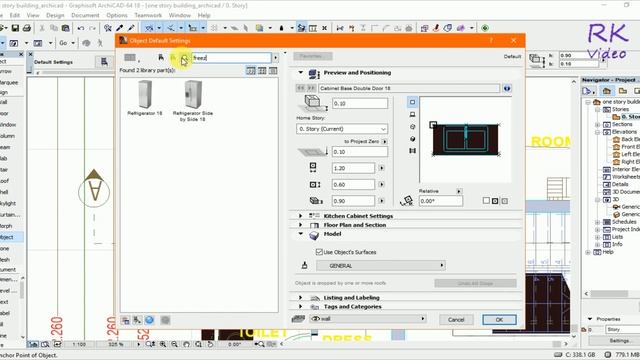Expand the Floor Plan and Section panel

(x=301, y=225)
